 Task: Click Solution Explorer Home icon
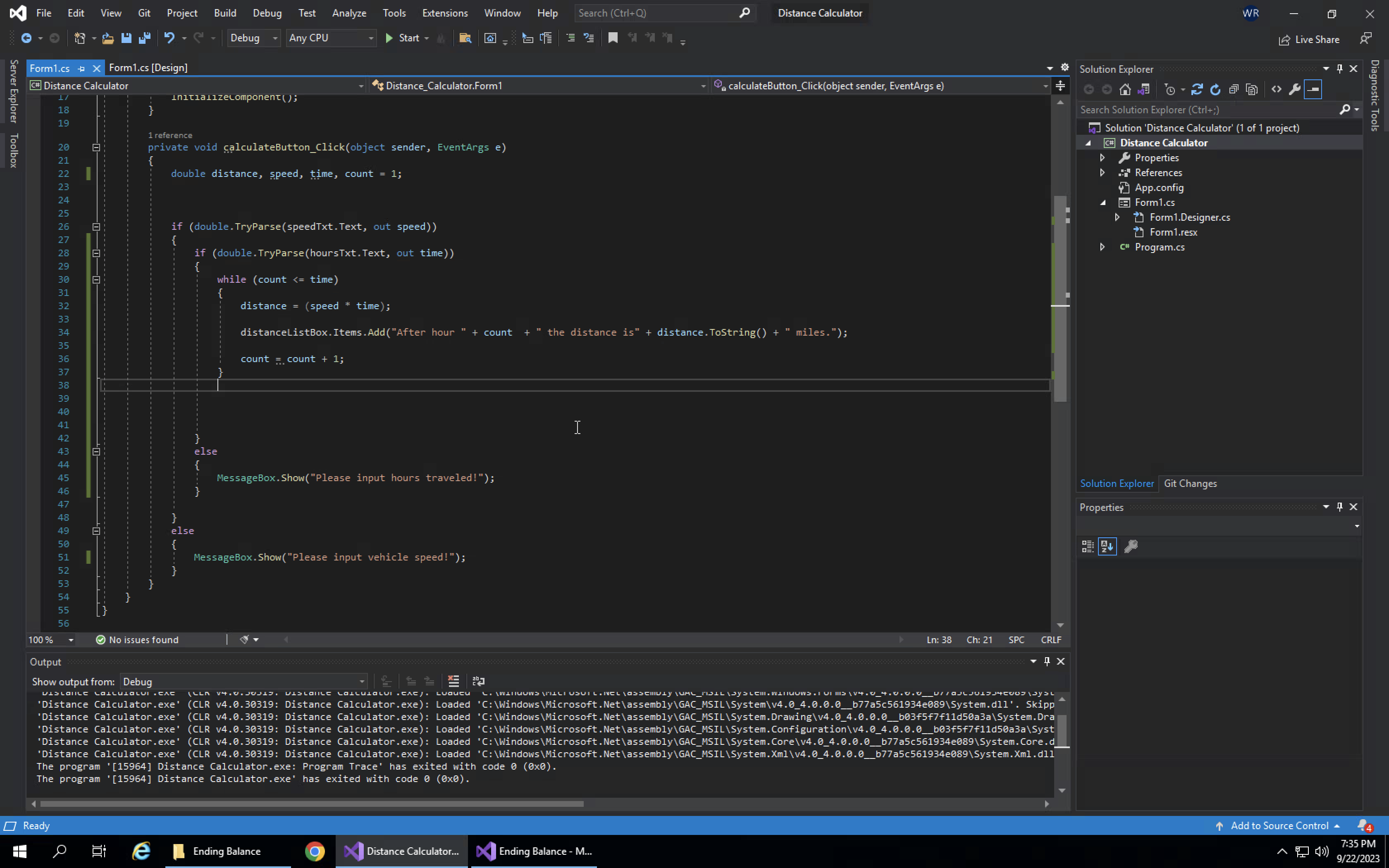(1125, 90)
